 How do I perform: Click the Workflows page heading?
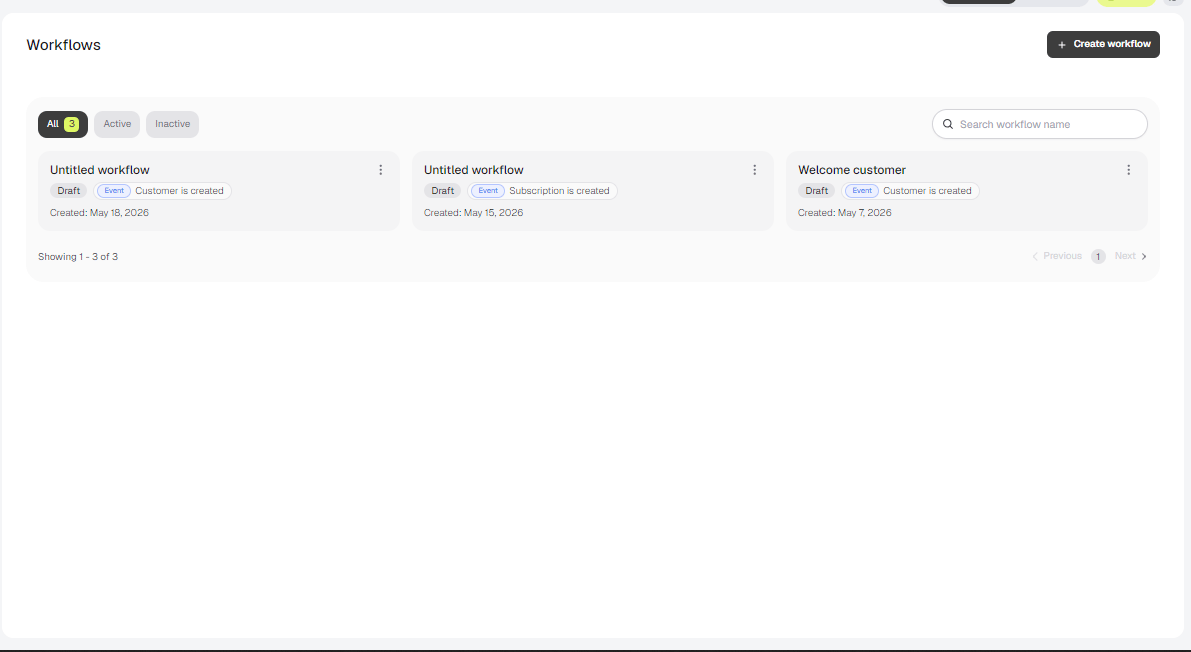point(64,45)
